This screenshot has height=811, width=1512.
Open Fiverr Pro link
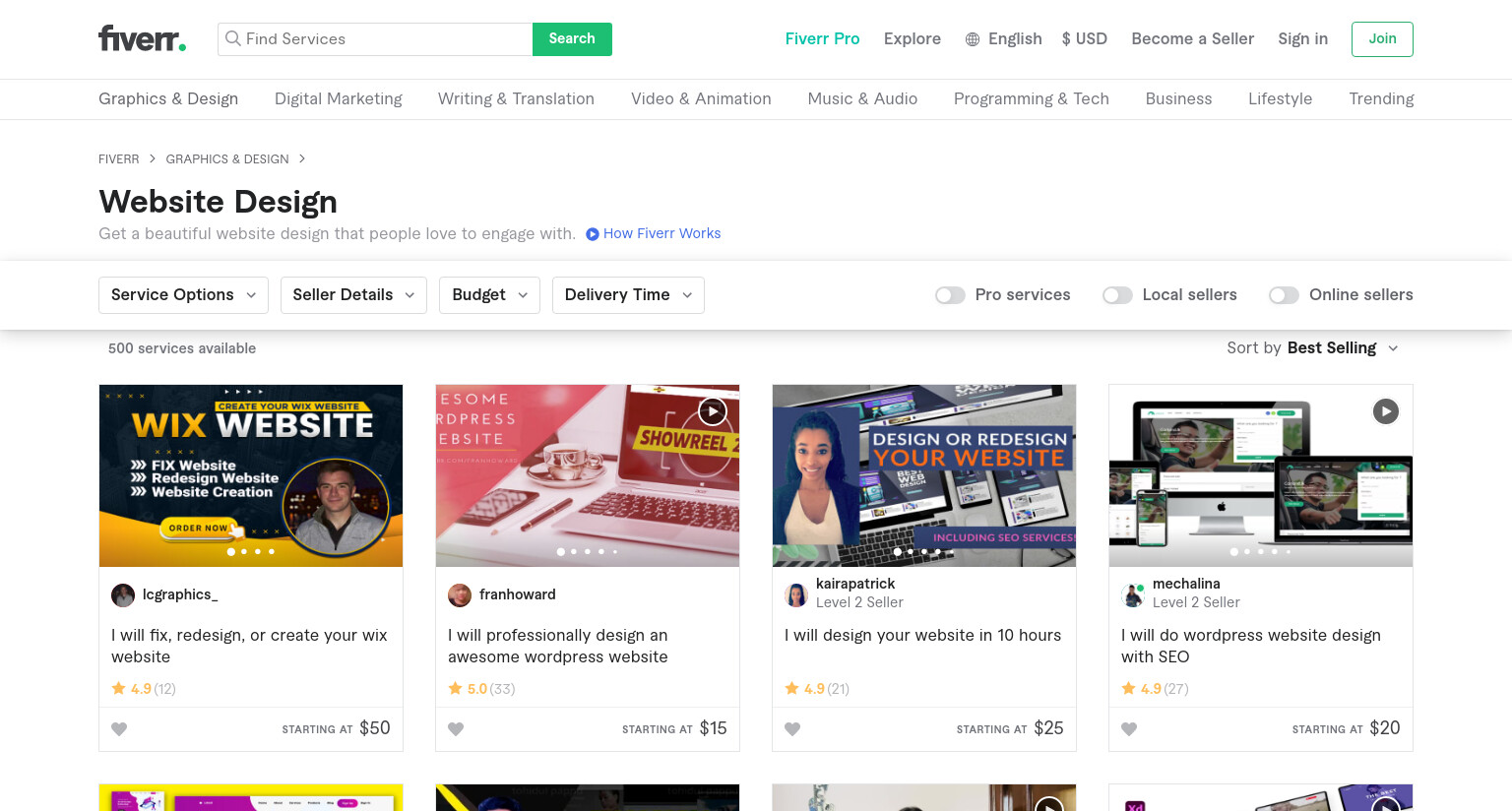click(822, 39)
